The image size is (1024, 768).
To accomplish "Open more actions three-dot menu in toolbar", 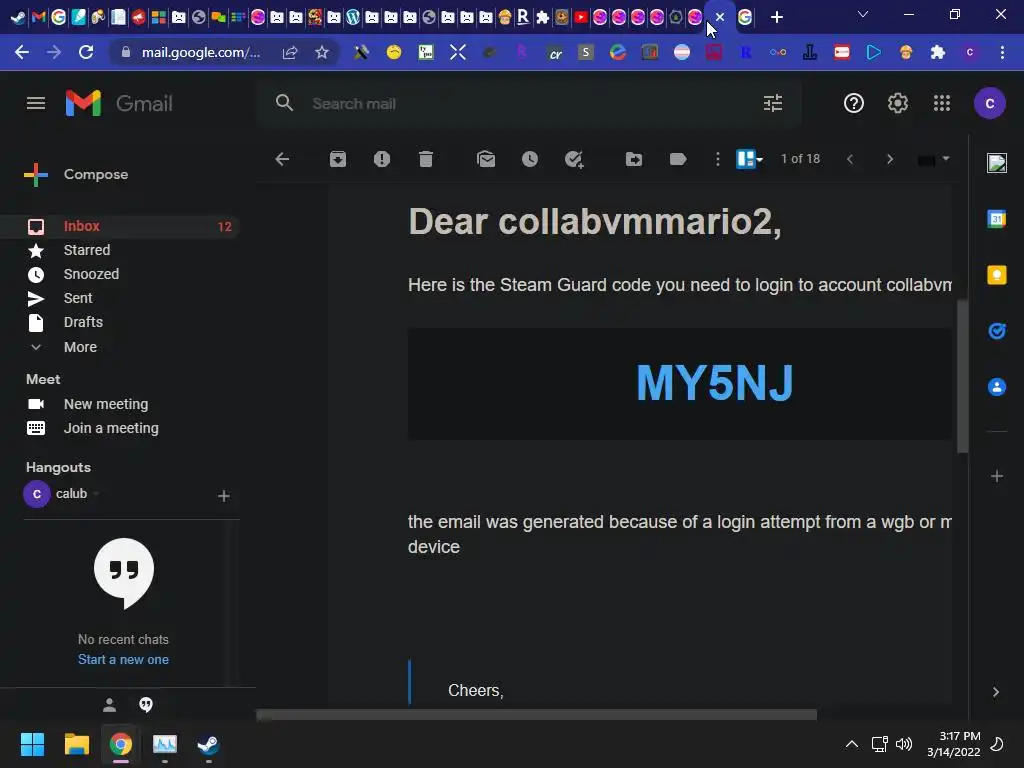I will point(718,159).
